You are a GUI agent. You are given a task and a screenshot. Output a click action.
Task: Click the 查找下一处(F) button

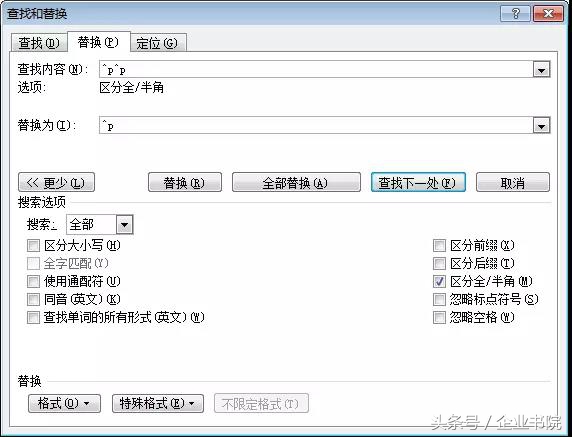coord(418,182)
